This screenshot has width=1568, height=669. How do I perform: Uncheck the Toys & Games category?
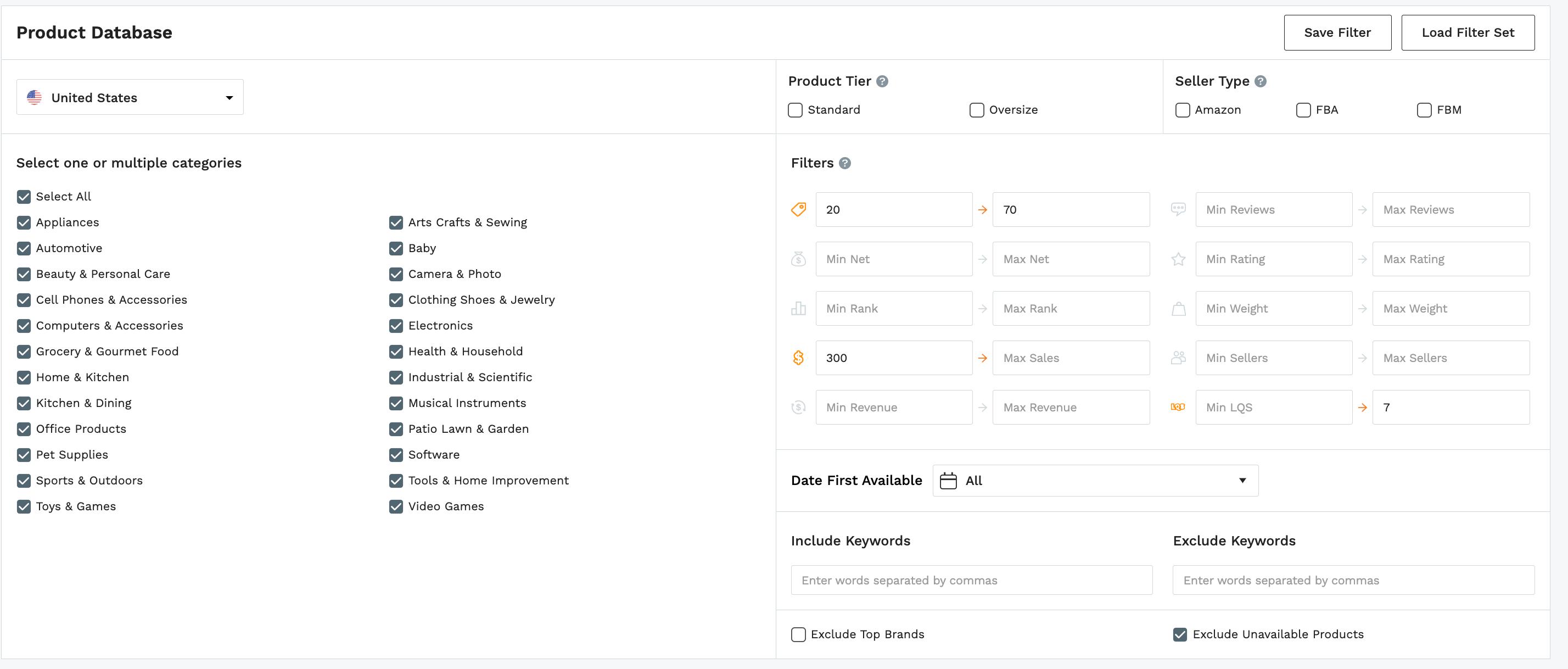coord(22,506)
